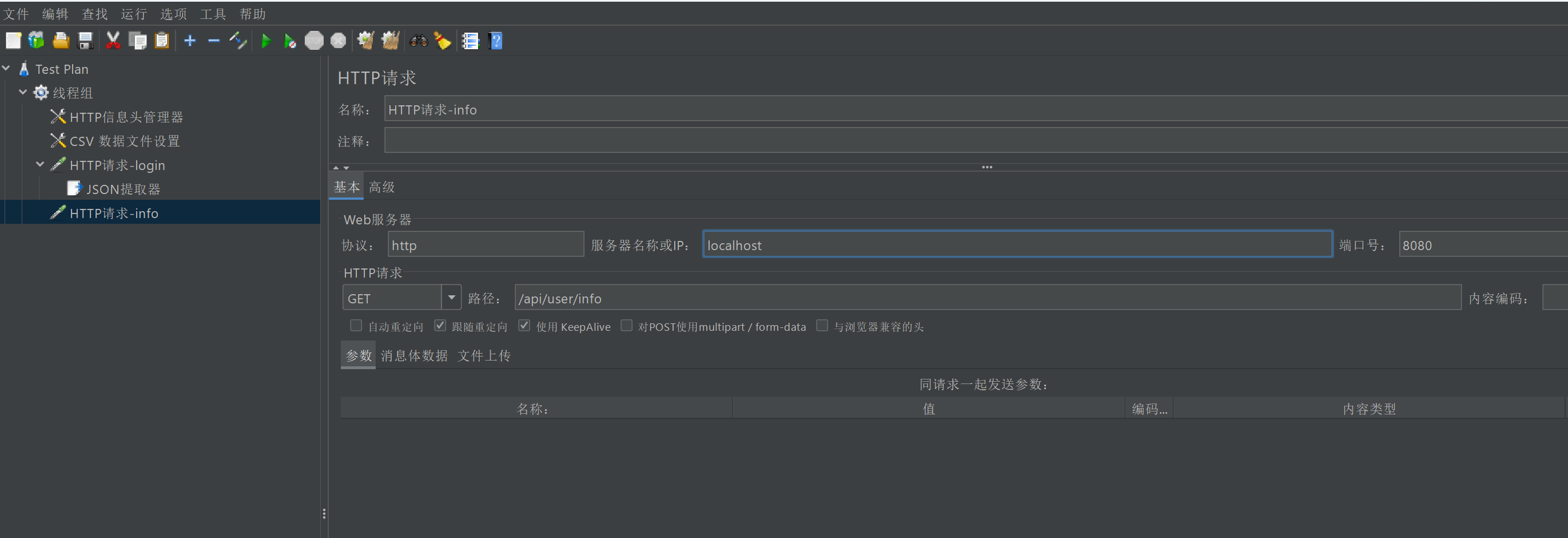The width and height of the screenshot is (1568, 538).
Task: Click the 路径 field with /api/user/info
Action: click(x=988, y=298)
